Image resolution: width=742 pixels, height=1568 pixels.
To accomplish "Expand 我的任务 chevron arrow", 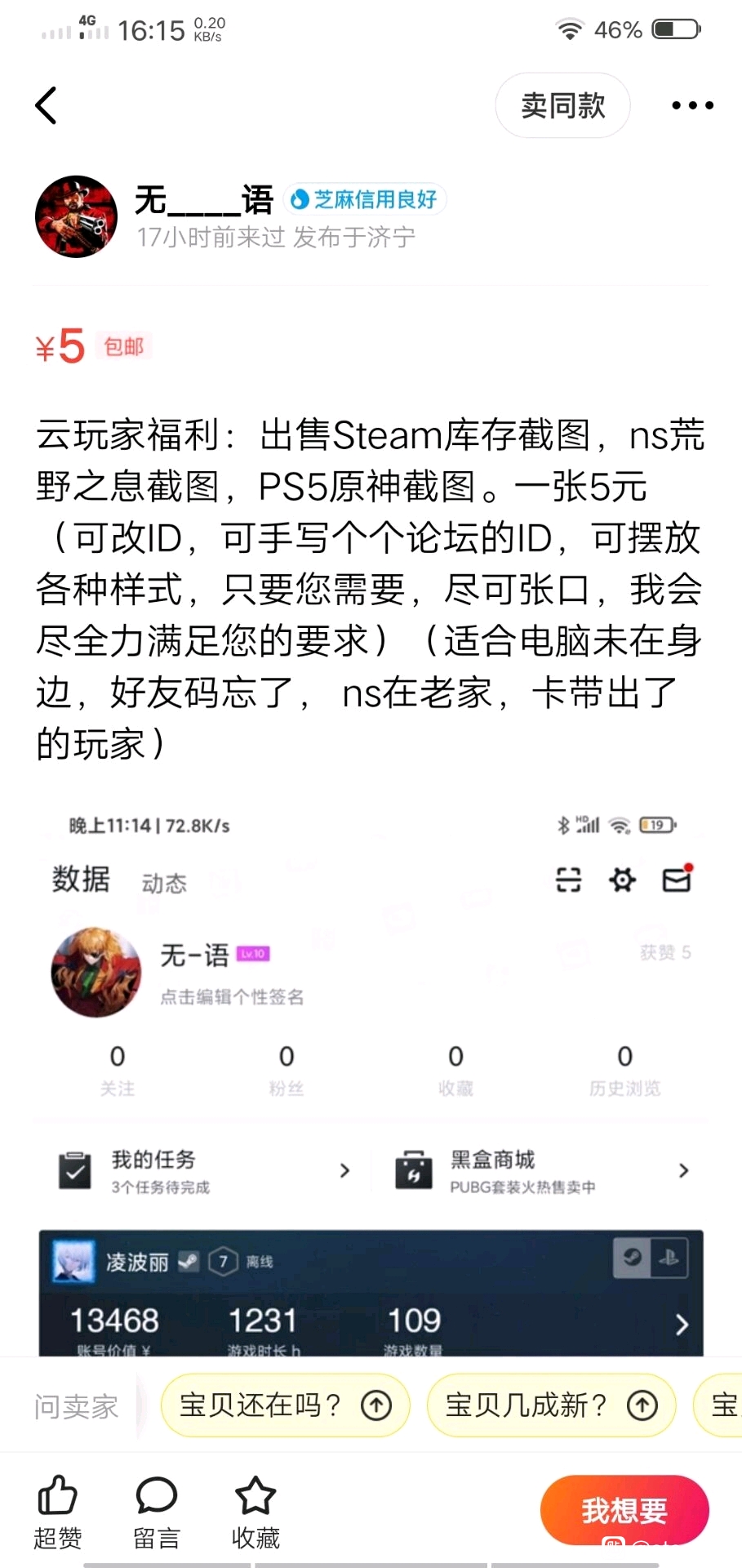I will [x=344, y=1170].
